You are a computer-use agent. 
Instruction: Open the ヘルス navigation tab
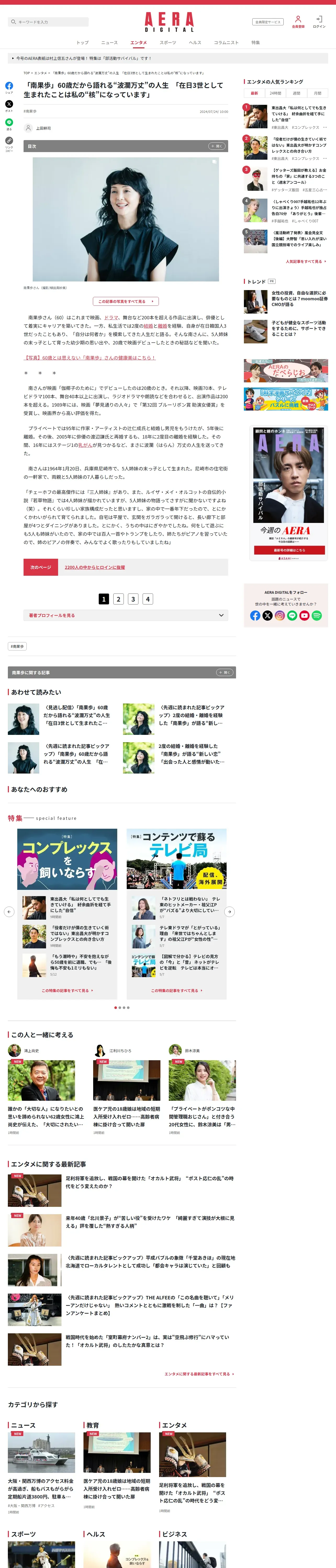tap(195, 43)
